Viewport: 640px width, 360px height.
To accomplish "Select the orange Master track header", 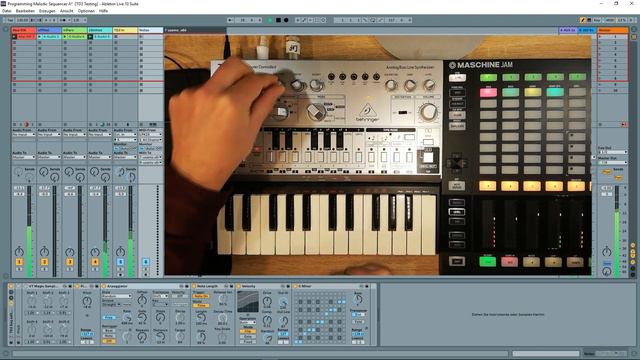I will pos(613,30).
